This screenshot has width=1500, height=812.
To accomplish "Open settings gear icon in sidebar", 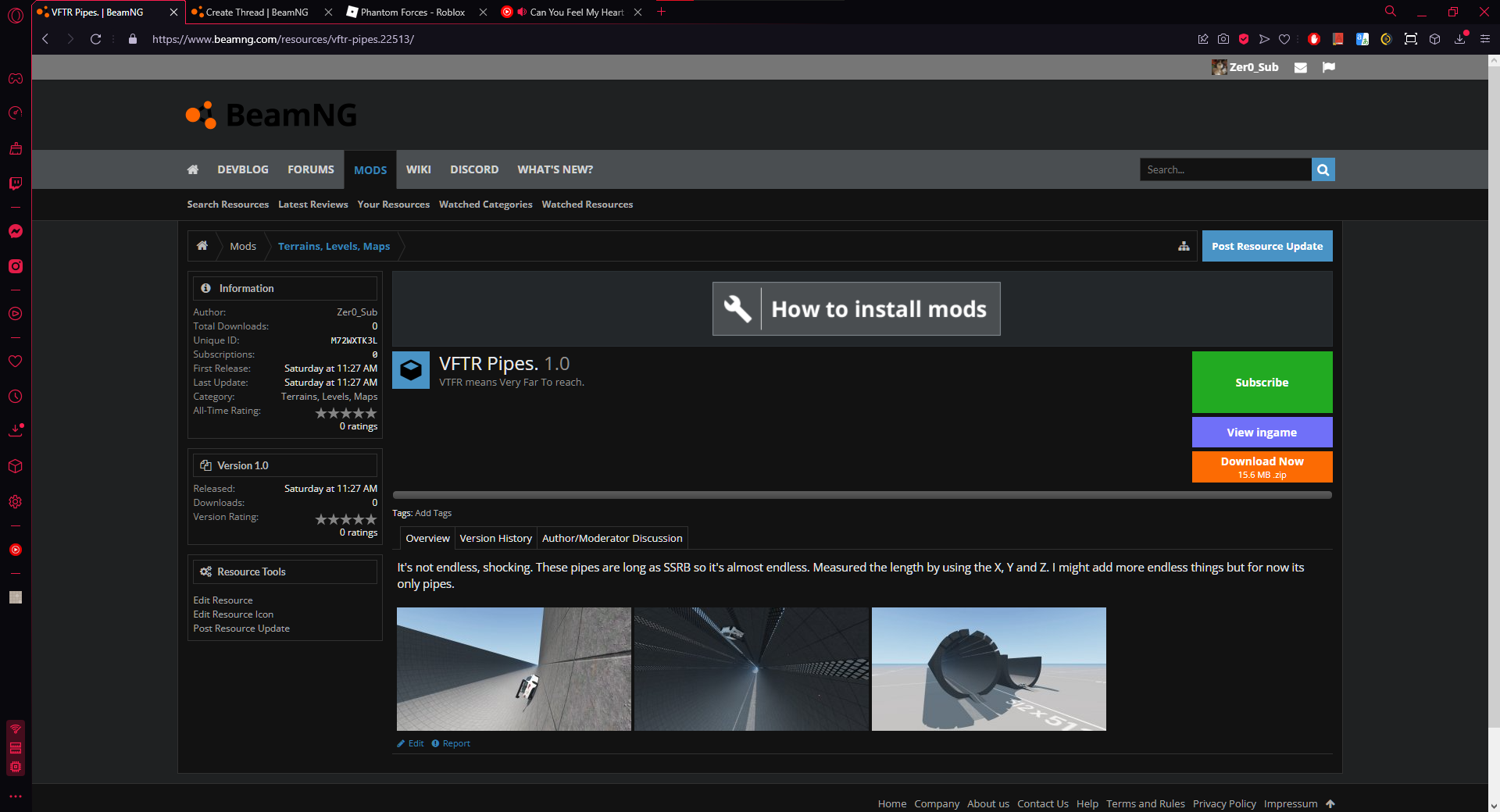I will click(16, 502).
